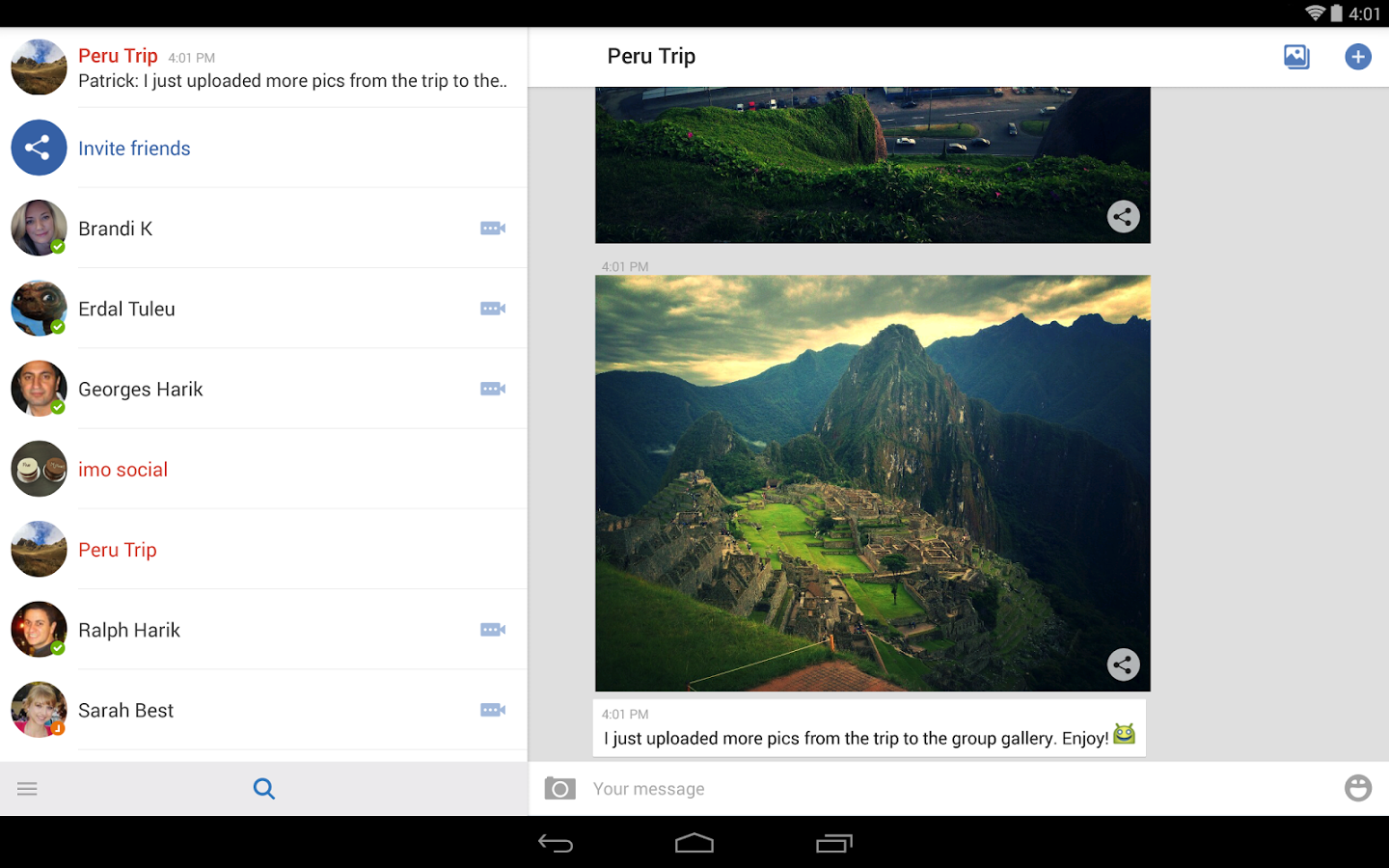The width and height of the screenshot is (1389, 868).
Task: Tap the battery status icon
Action: 1337,14
